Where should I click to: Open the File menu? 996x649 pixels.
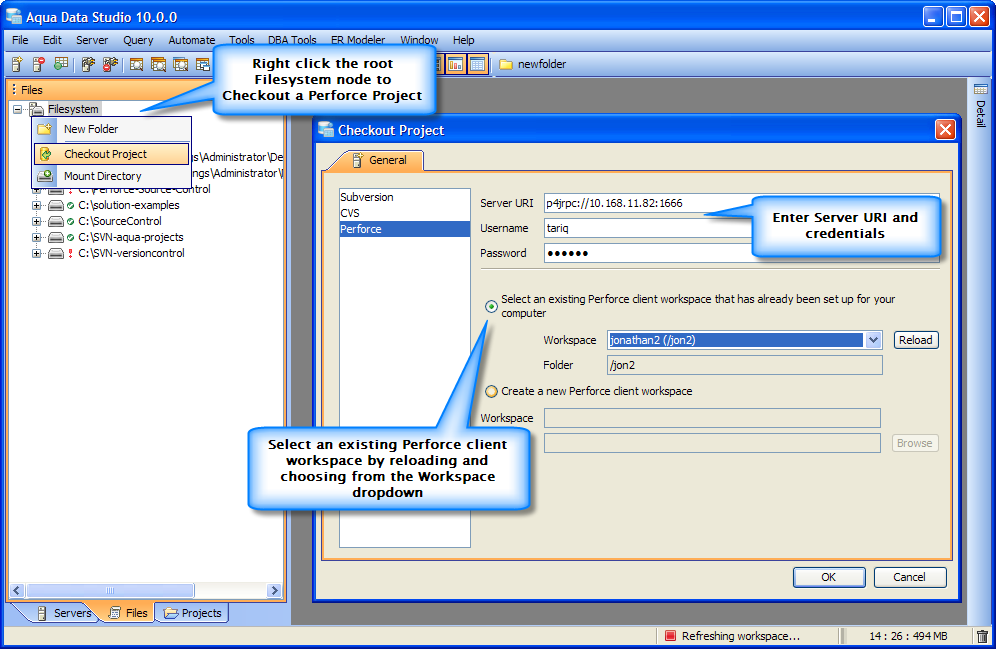[x=20, y=40]
